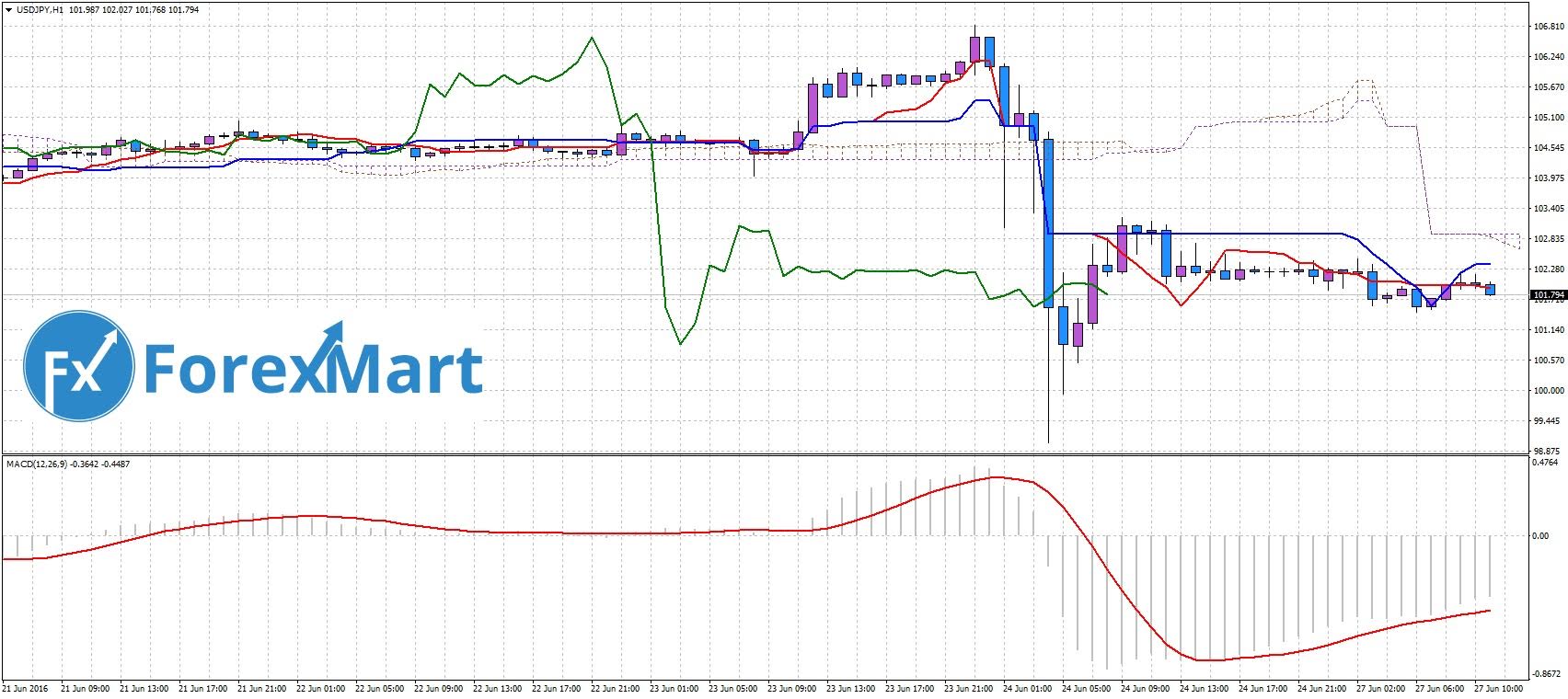Click the 22 Jun 17:00 time label
The width and height of the screenshot is (1568, 699).
(x=557, y=688)
